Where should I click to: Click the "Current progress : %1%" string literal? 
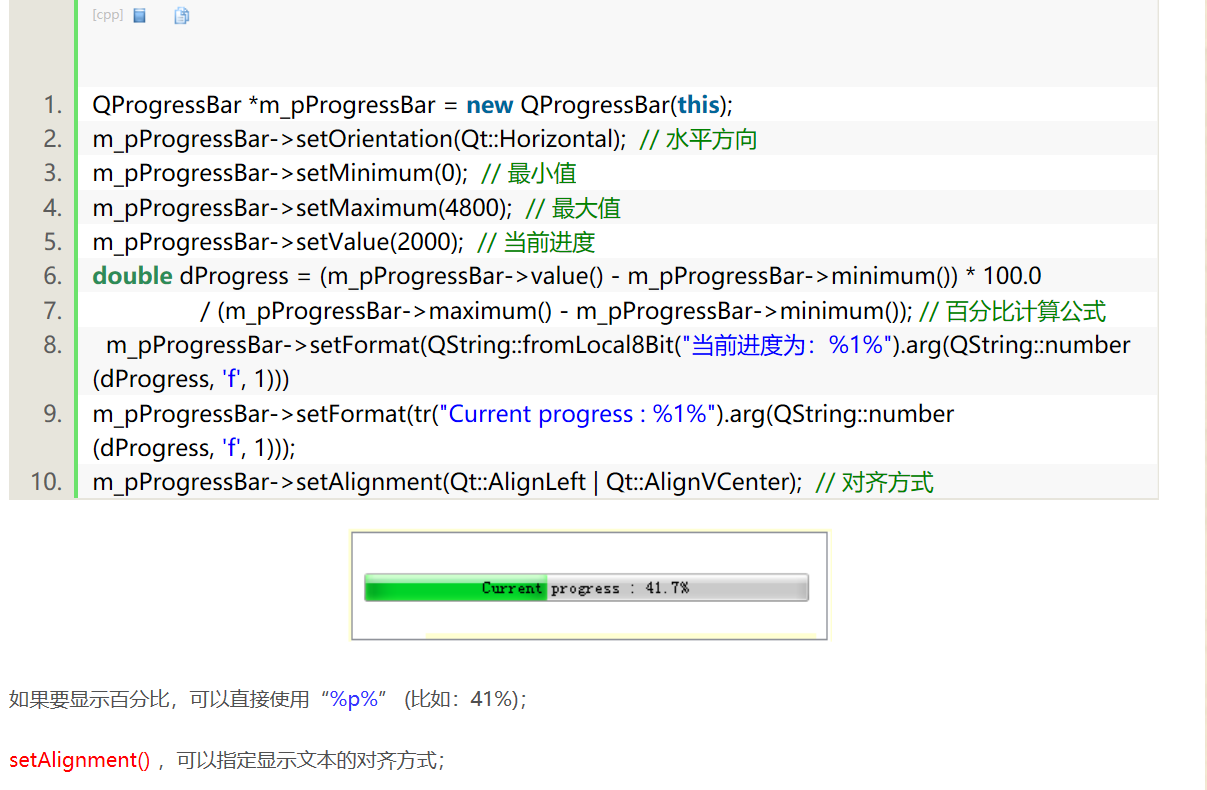point(578,414)
